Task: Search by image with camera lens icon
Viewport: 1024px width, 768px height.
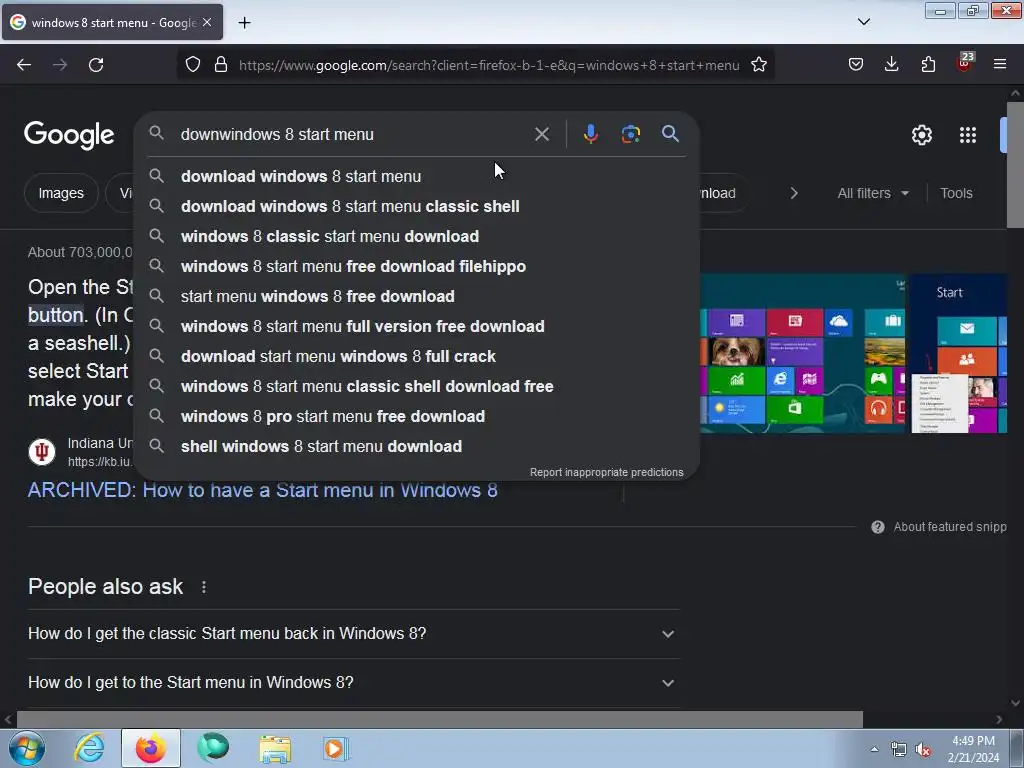Action: [630, 134]
